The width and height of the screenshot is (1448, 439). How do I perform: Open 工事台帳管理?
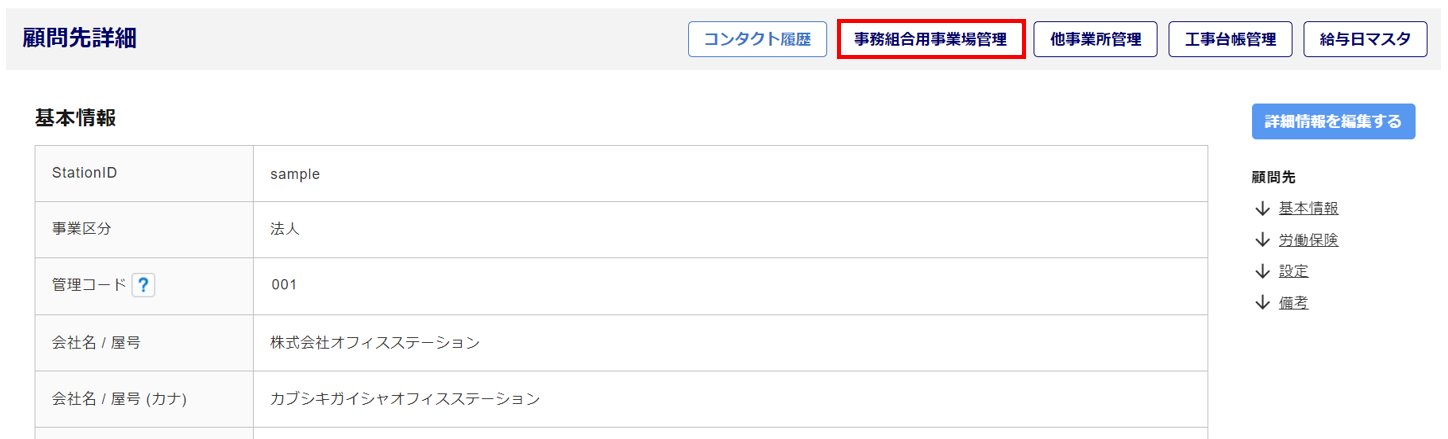[1230, 40]
